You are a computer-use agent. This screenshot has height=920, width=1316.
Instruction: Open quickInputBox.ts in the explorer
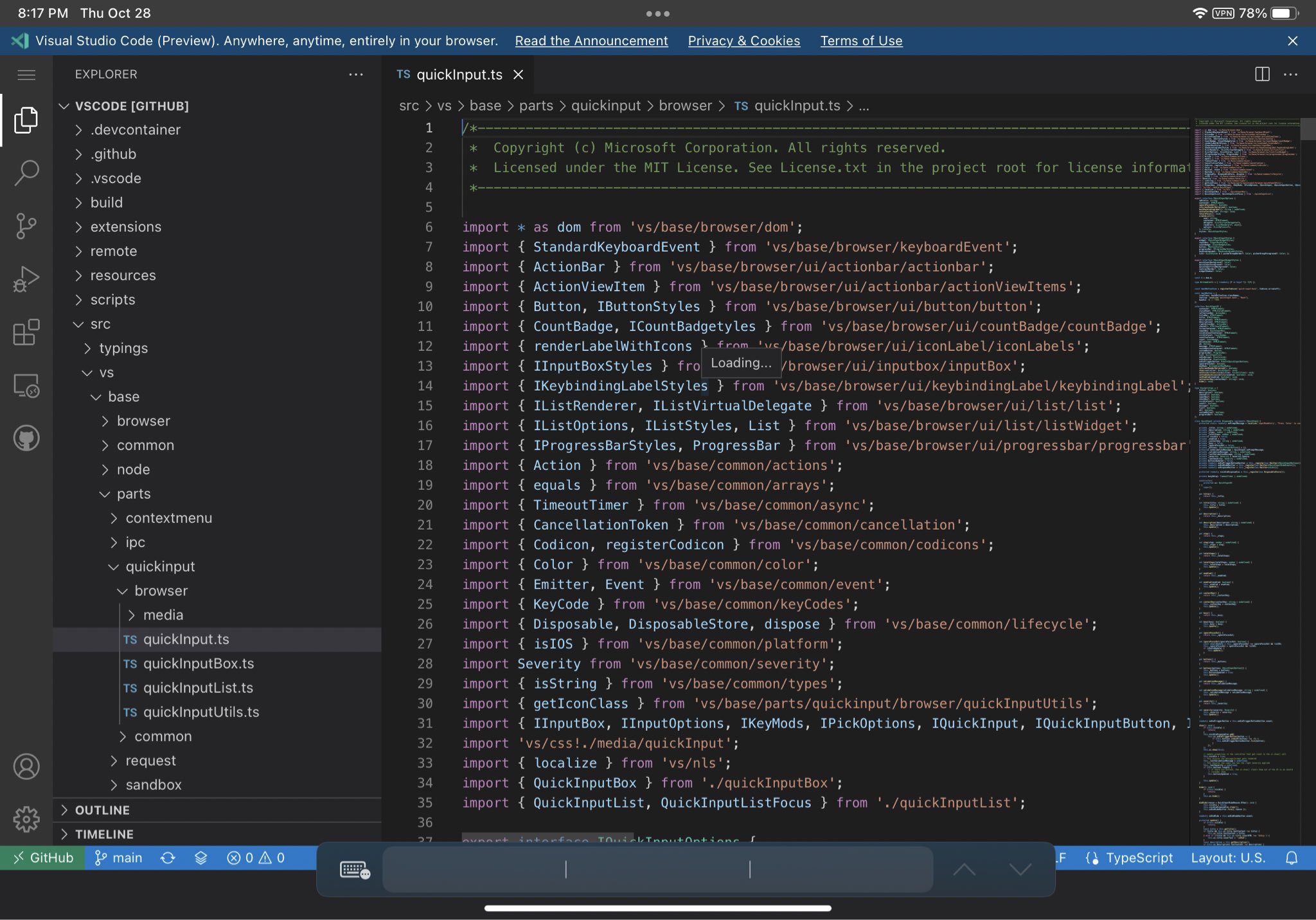click(199, 663)
